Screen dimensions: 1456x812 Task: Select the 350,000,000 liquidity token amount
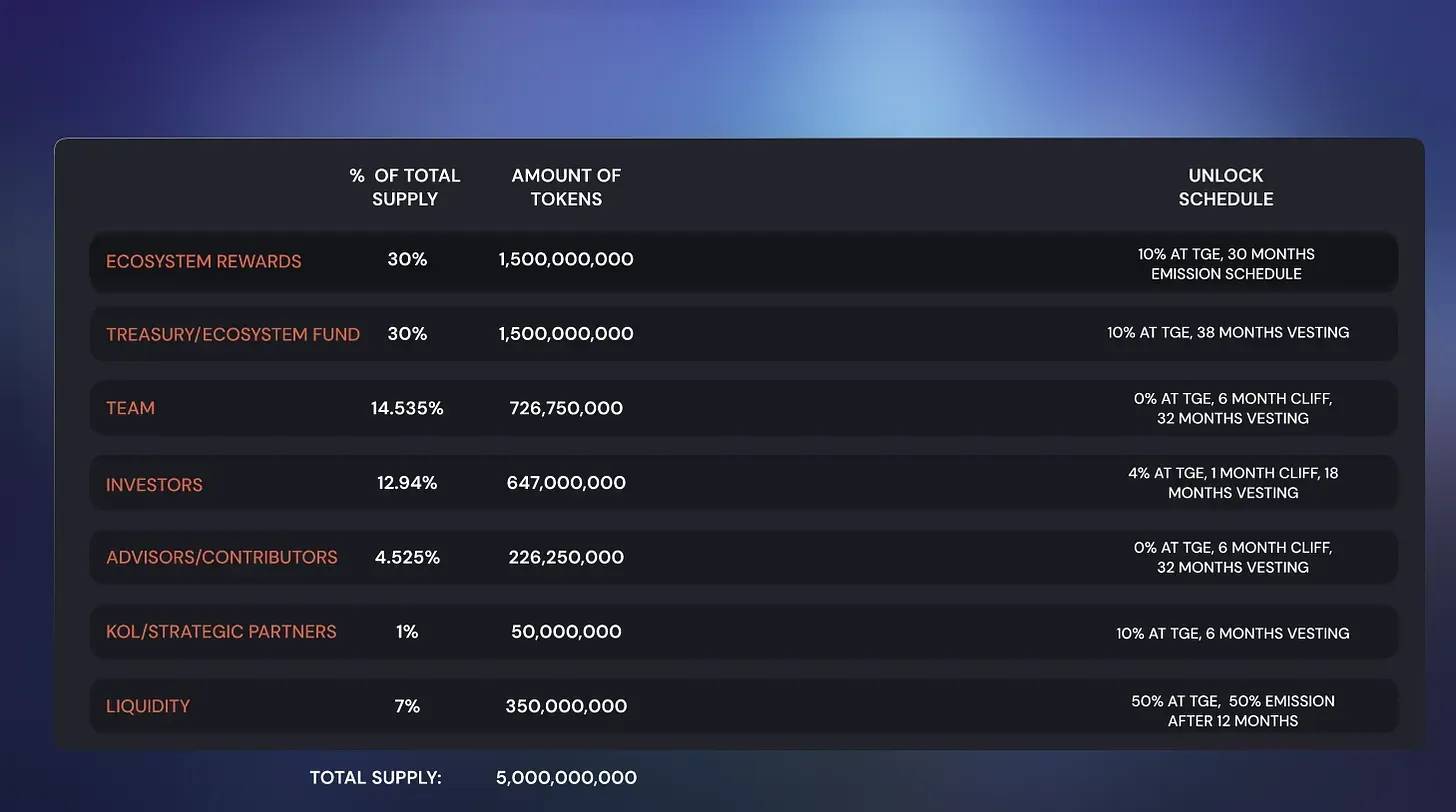coord(566,706)
